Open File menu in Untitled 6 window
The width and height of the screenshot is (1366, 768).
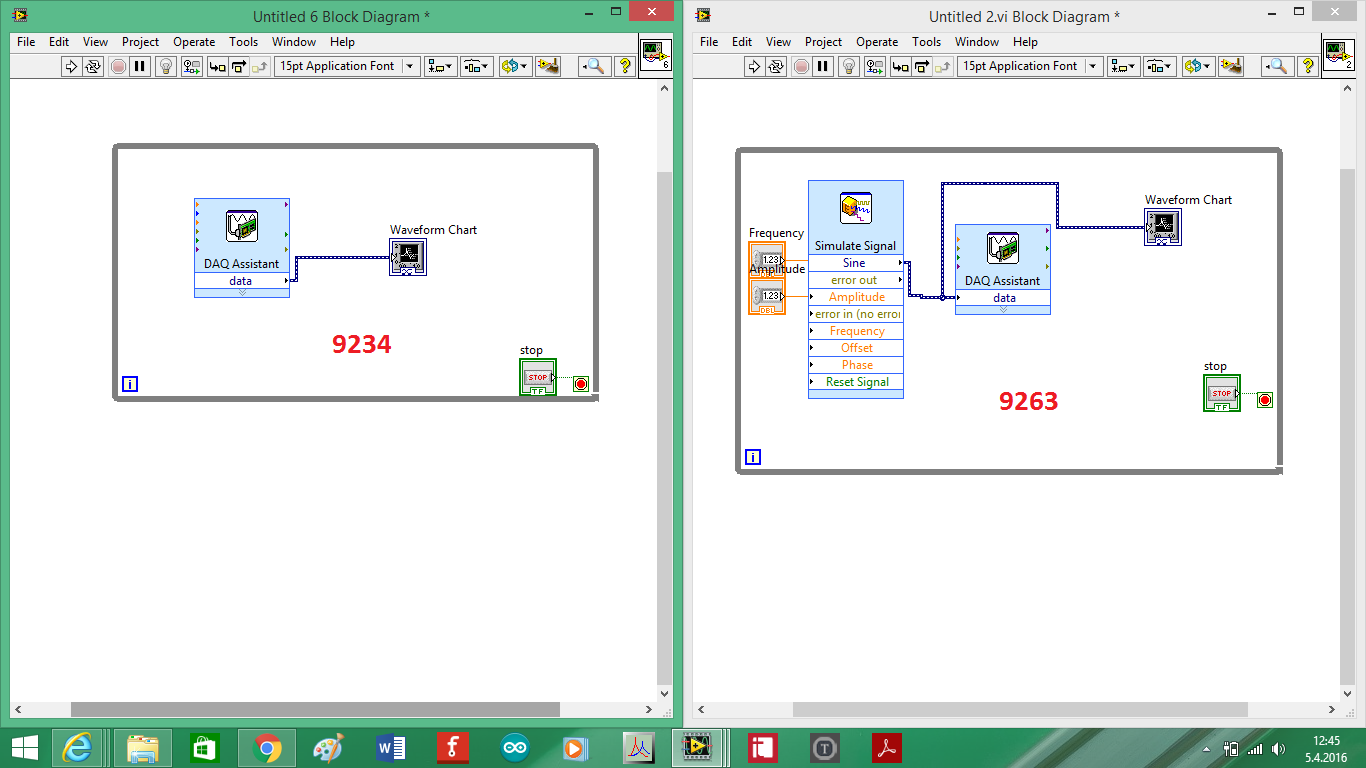26,42
